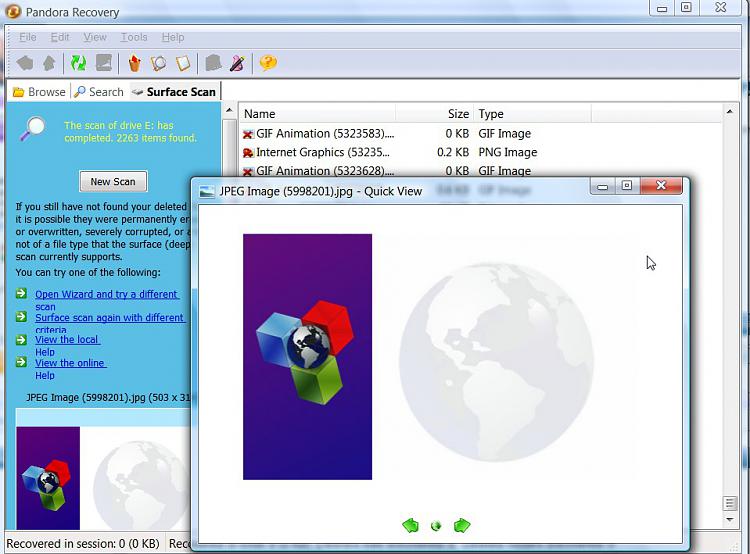Open the Edit menu
This screenshot has height=554, width=750.
coord(60,37)
